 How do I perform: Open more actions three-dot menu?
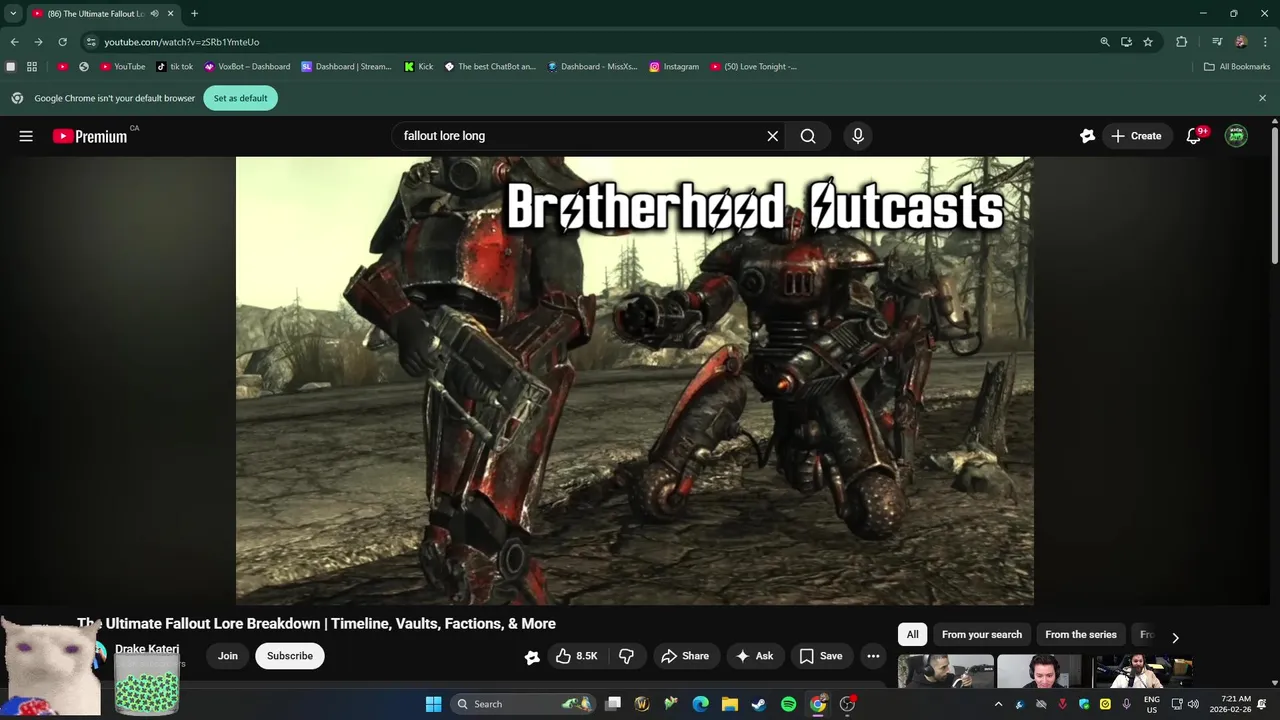point(873,656)
